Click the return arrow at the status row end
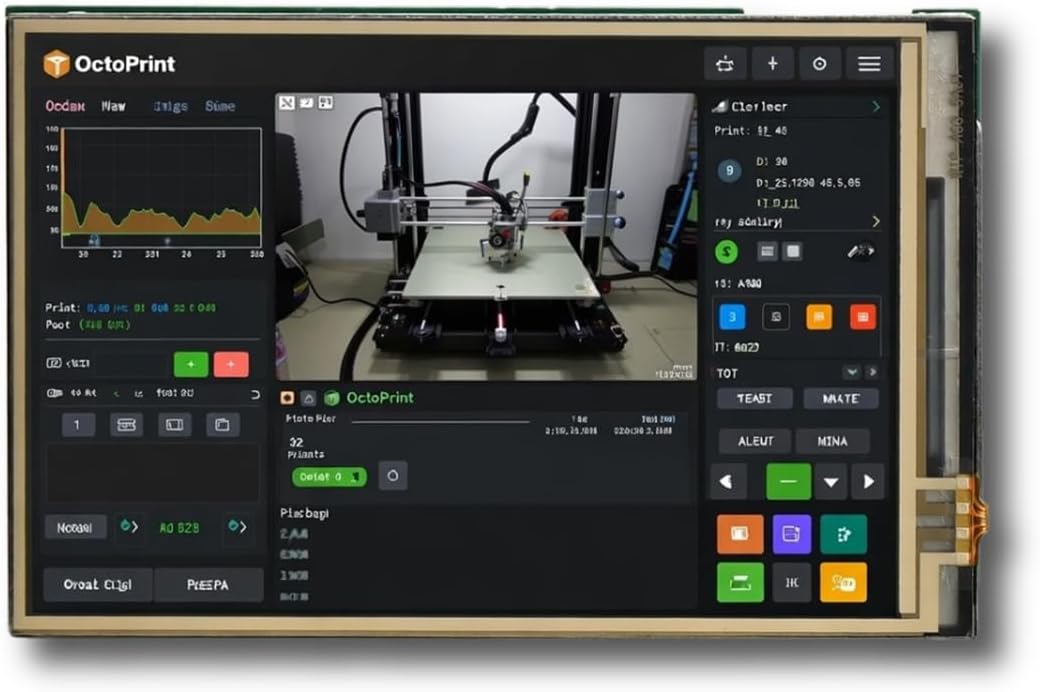This screenshot has height=692, width=1040. point(255,394)
